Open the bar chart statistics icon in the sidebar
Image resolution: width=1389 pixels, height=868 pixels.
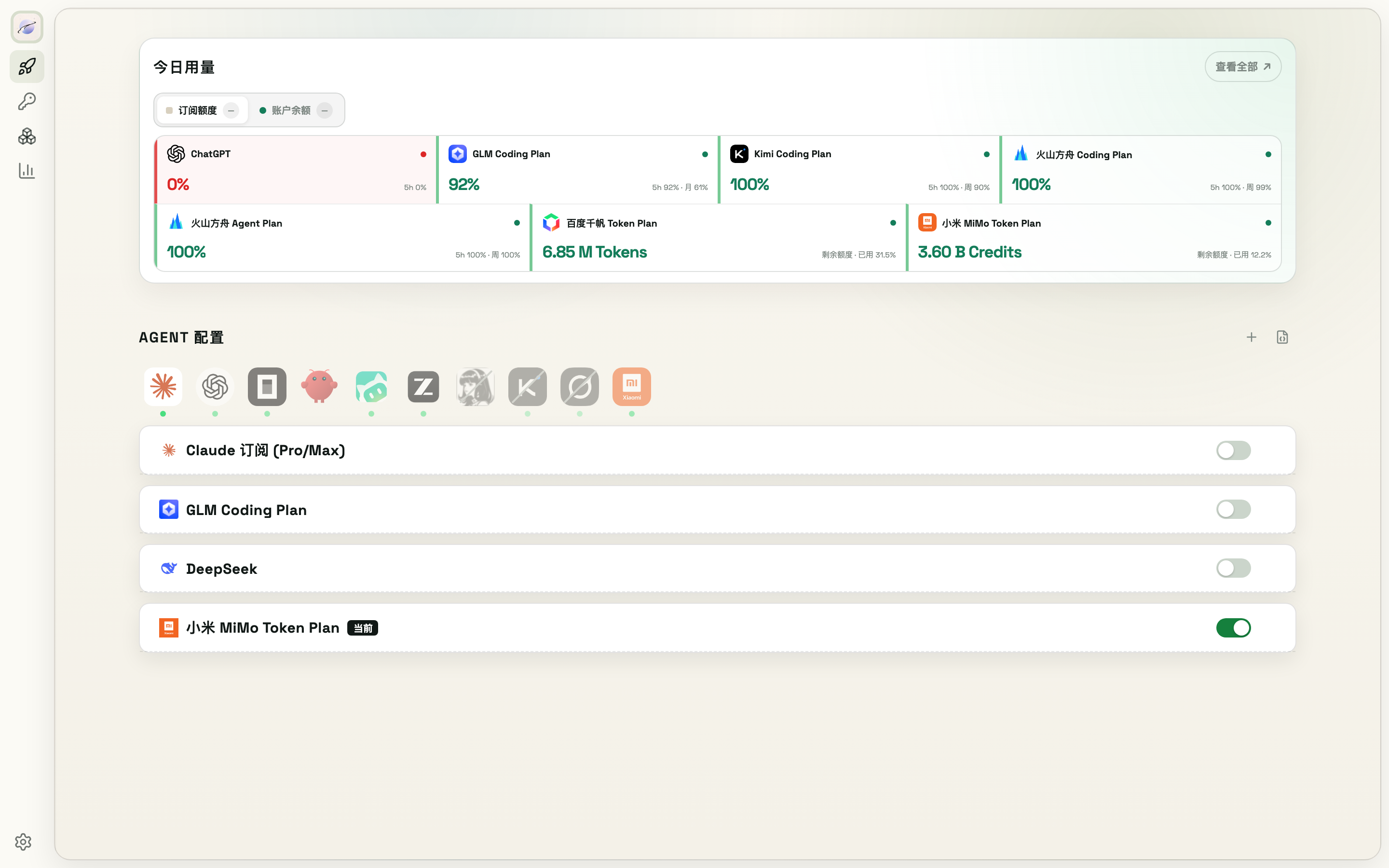tap(27, 171)
